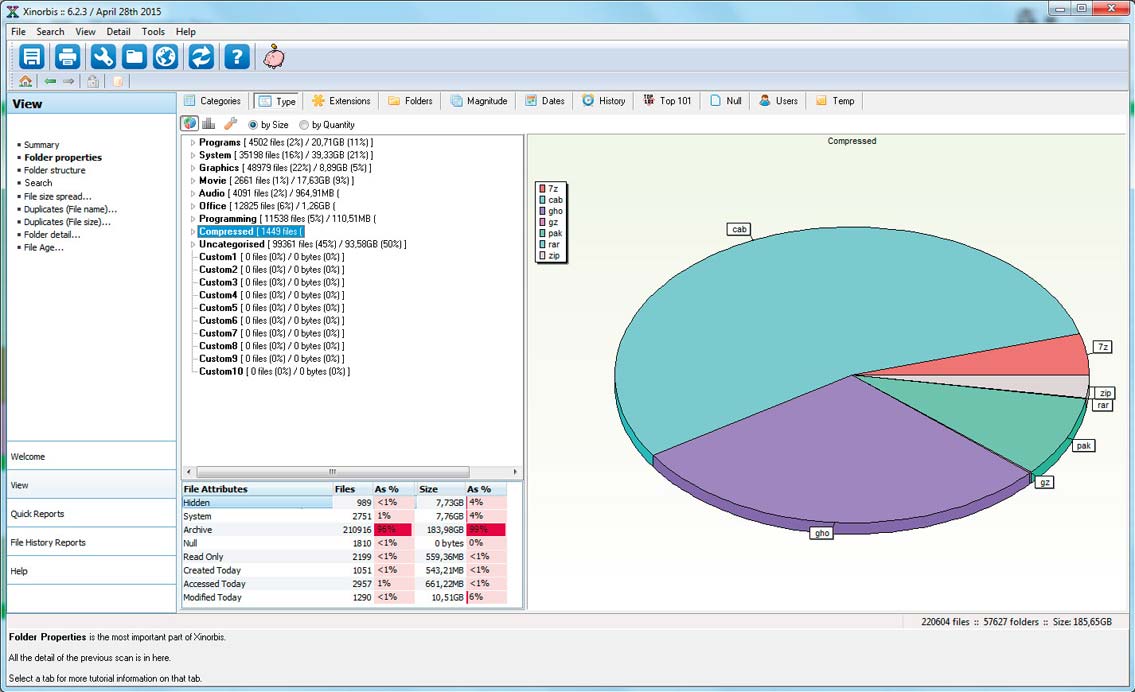Expand the Movie tree node arrow
Screen dimensions: 1135x692
pyautogui.click(x=193, y=181)
